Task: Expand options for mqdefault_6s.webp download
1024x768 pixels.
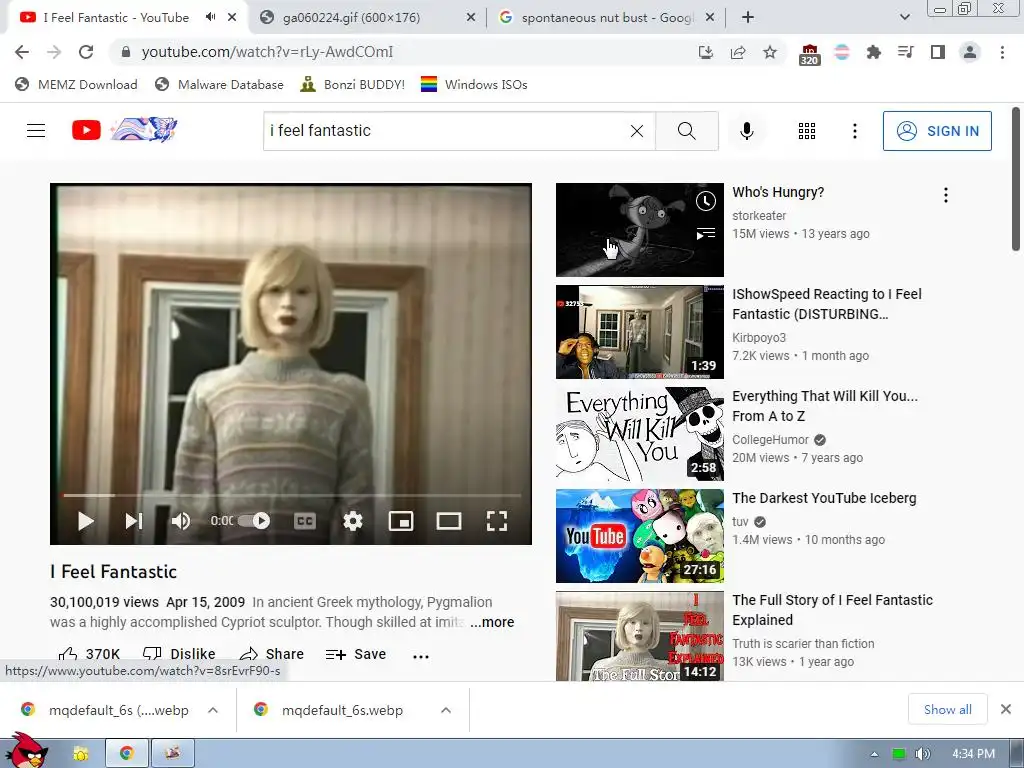Action: pos(446,710)
